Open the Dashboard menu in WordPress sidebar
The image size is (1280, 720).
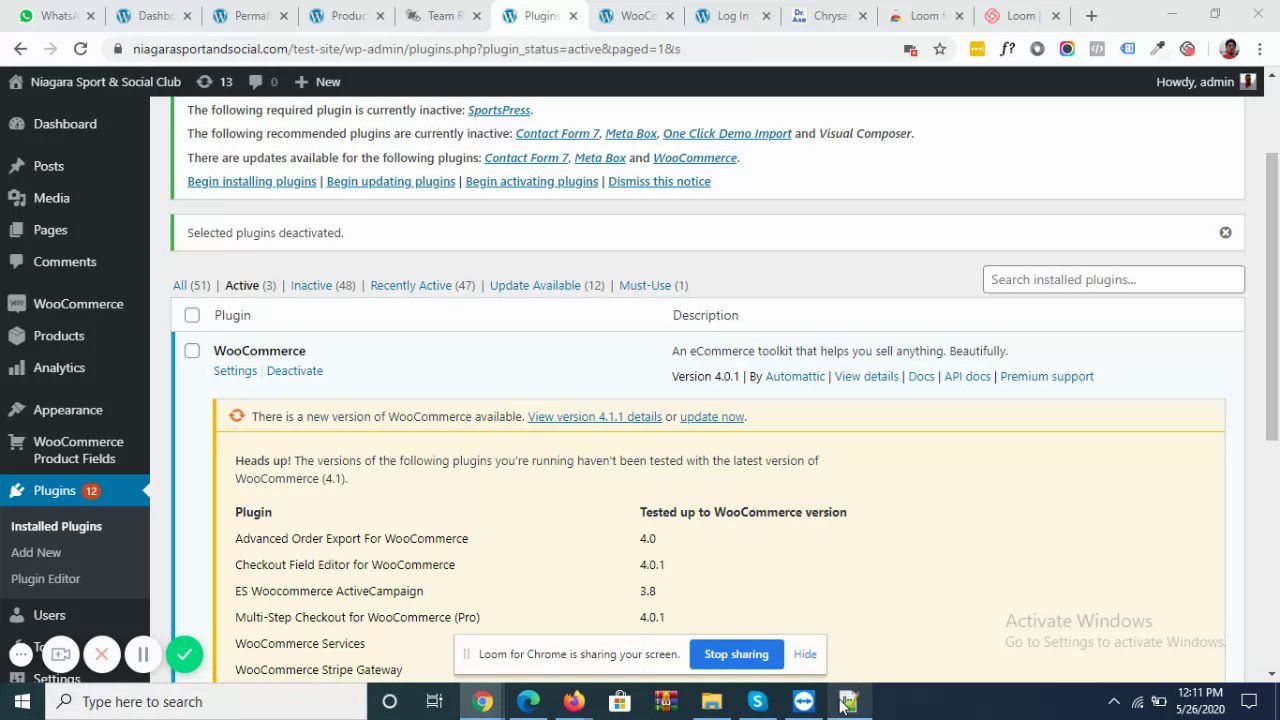pos(65,124)
